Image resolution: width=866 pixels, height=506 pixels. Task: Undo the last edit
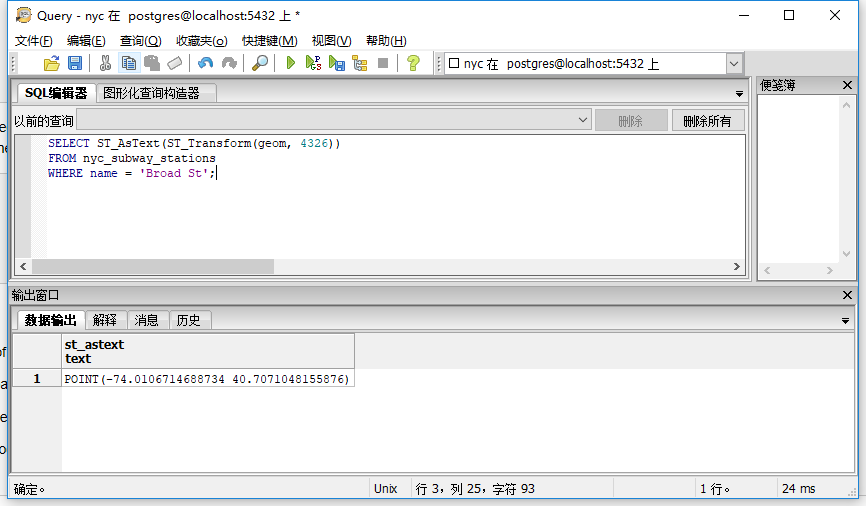[205, 64]
